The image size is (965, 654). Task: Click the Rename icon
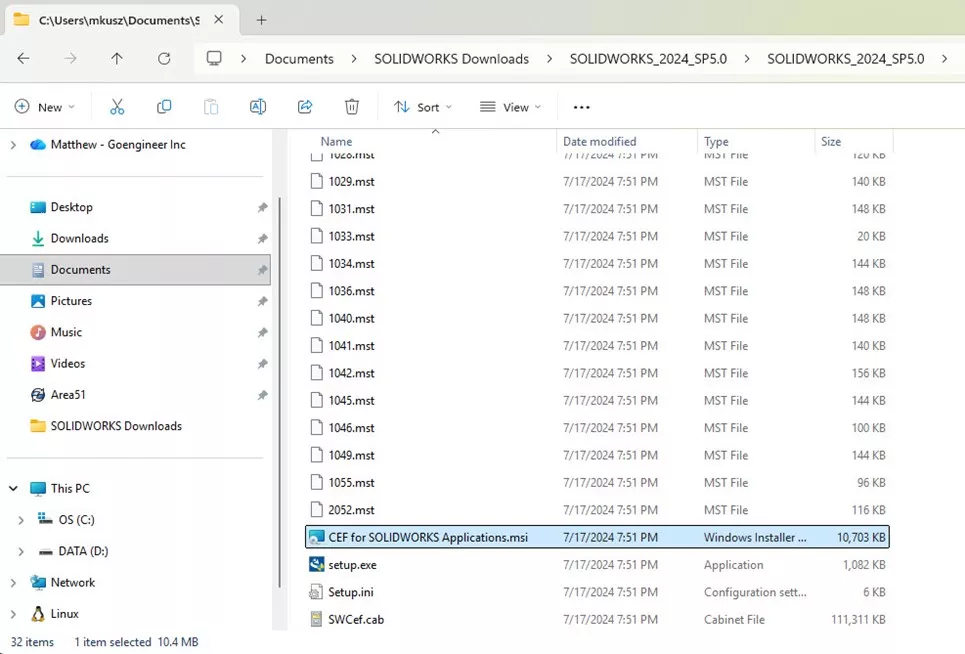pyautogui.click(x=258, y=106)
